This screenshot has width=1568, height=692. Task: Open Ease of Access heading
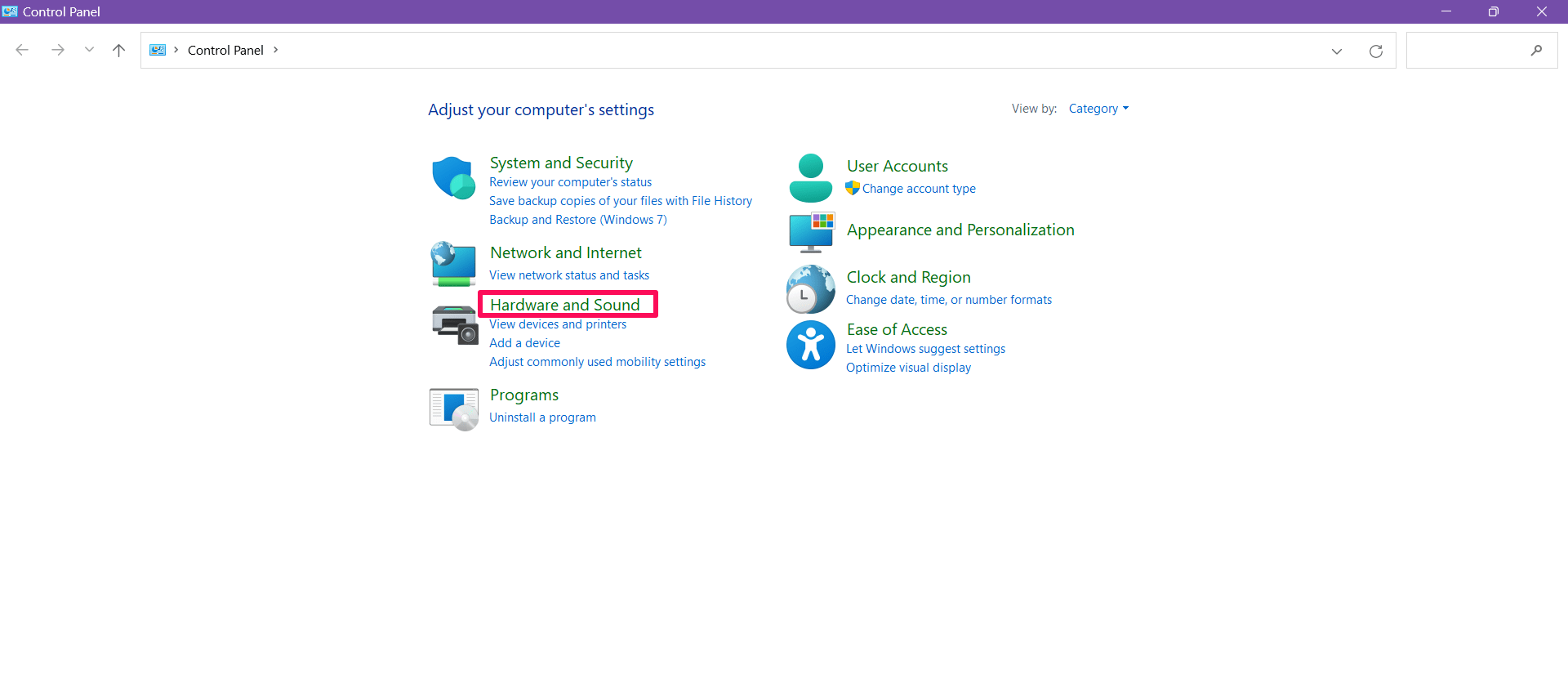click(x=897, y=329)
